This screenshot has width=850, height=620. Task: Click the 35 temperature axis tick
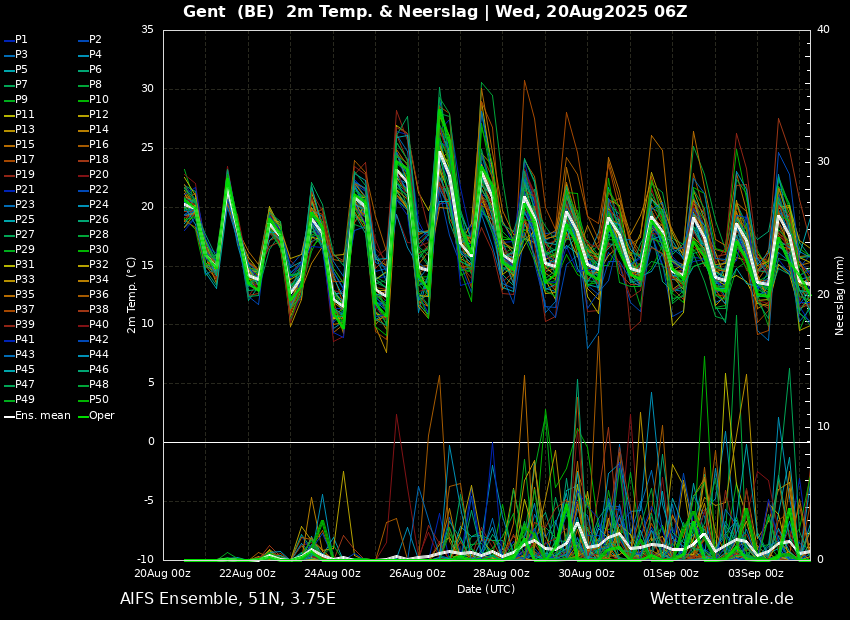click(x=147, y=30)
